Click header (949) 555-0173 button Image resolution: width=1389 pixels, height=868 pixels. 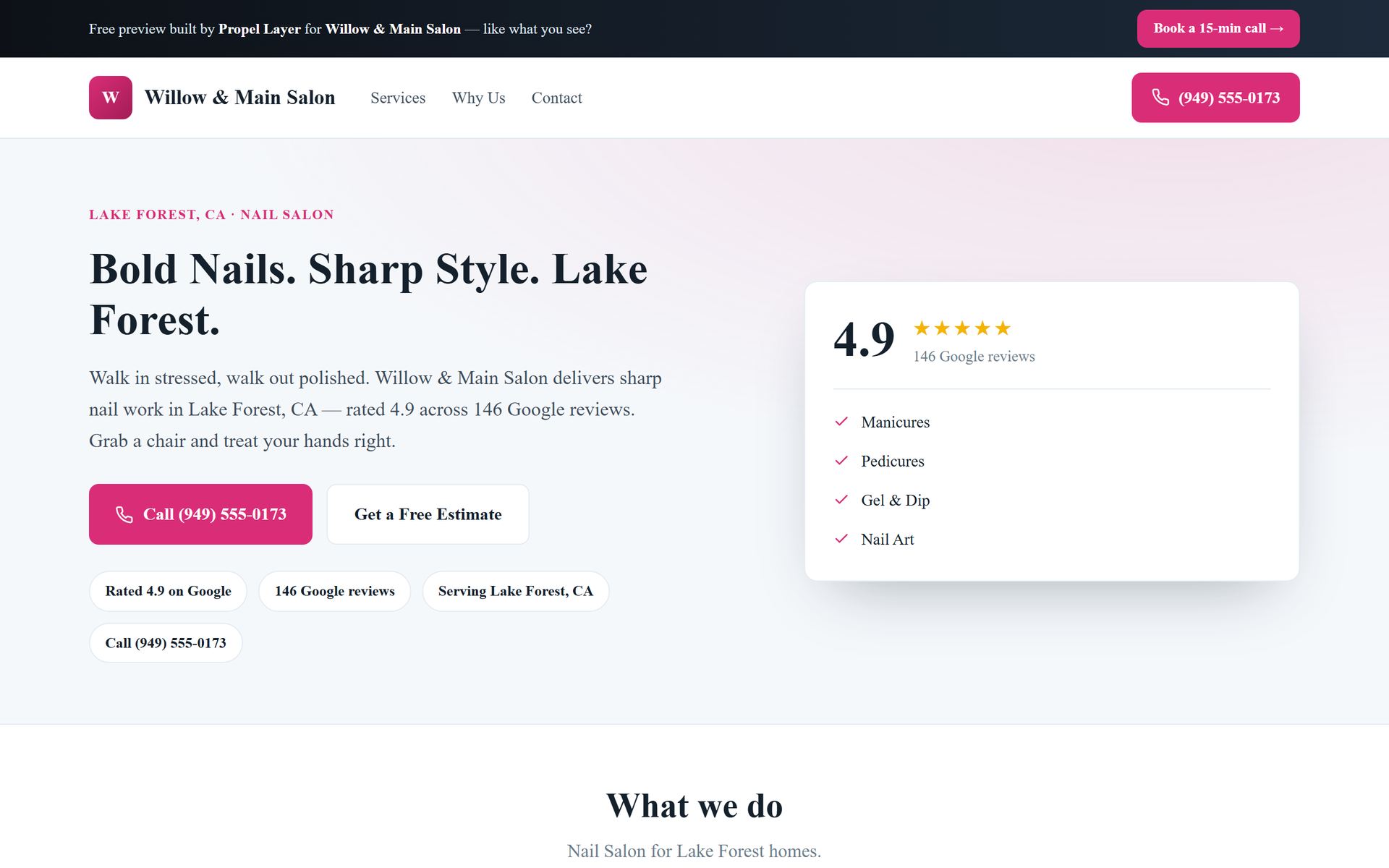tap(1215, 98)
